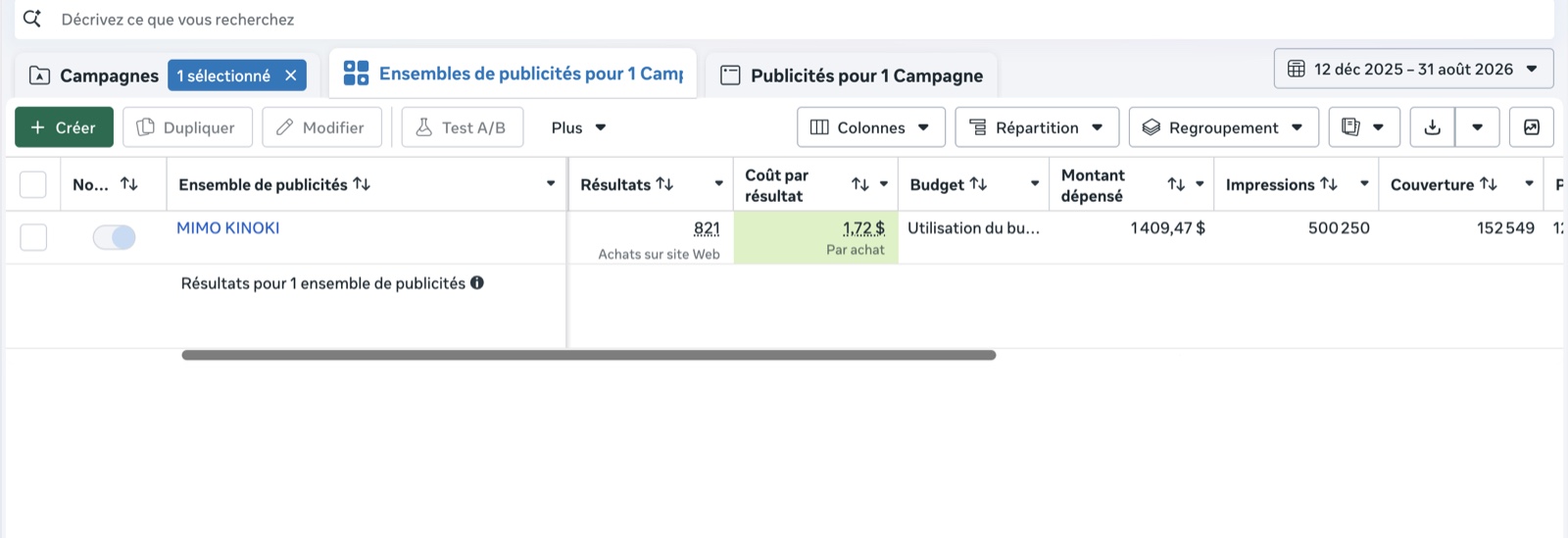Tick the MIMO KINOKI row checkbox
This screenshot has width=1568, height=538.
33,237
